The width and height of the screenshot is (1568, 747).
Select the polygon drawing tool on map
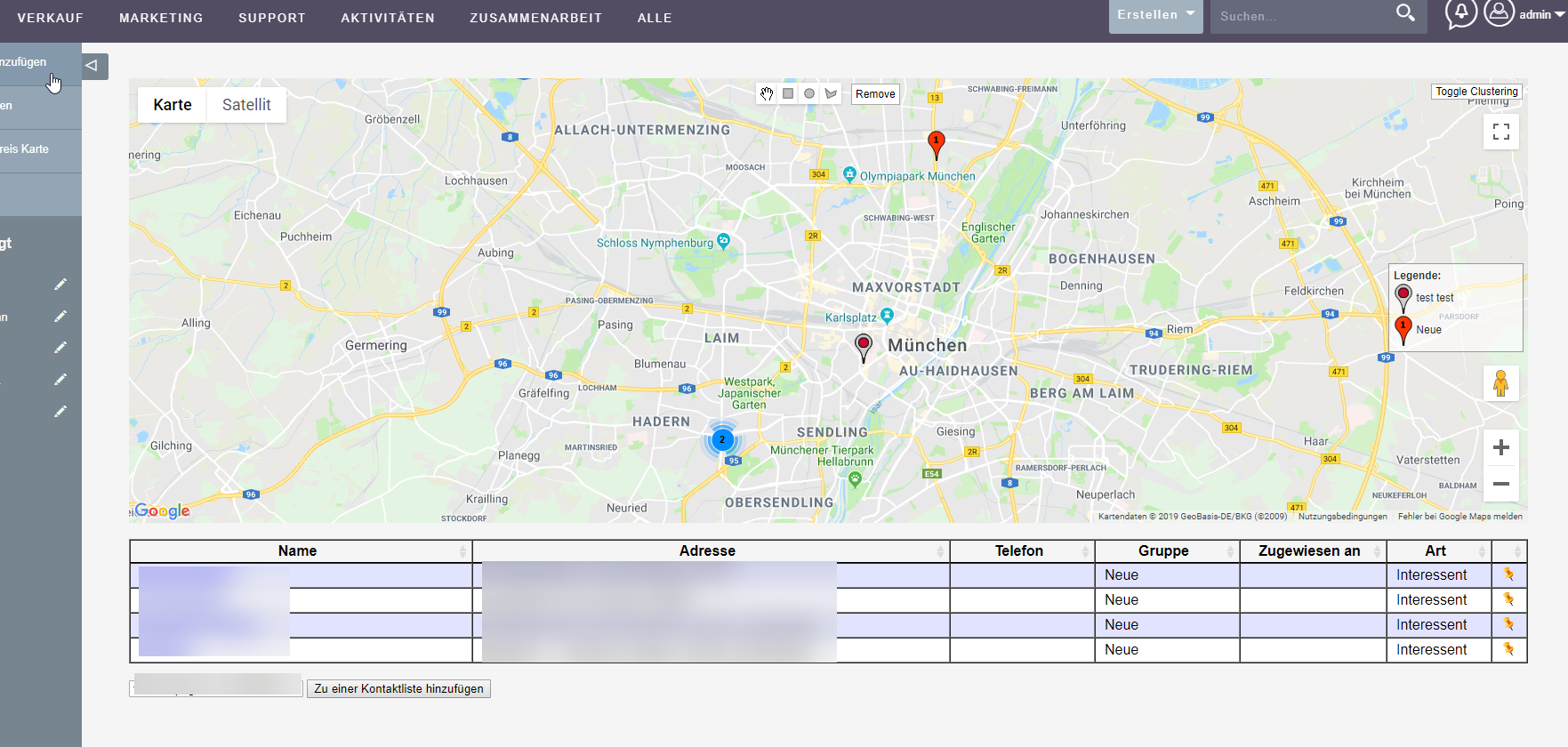click(831, 93)
